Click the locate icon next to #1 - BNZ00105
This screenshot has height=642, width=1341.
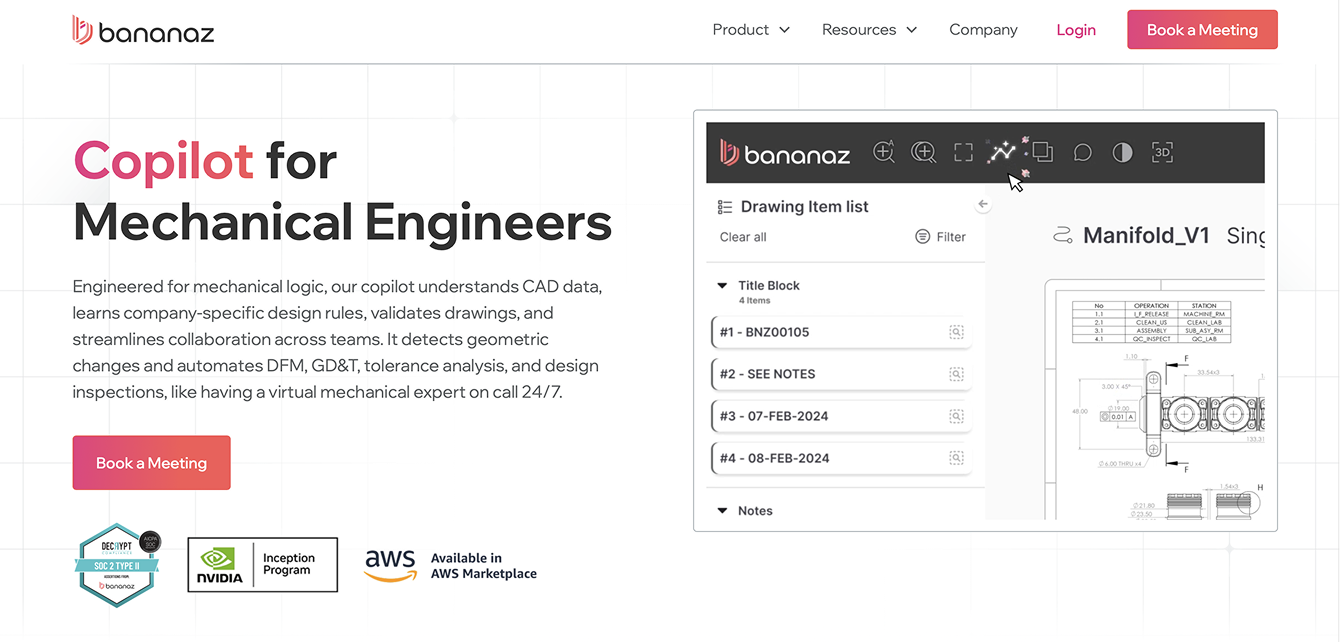pos(956,332)
